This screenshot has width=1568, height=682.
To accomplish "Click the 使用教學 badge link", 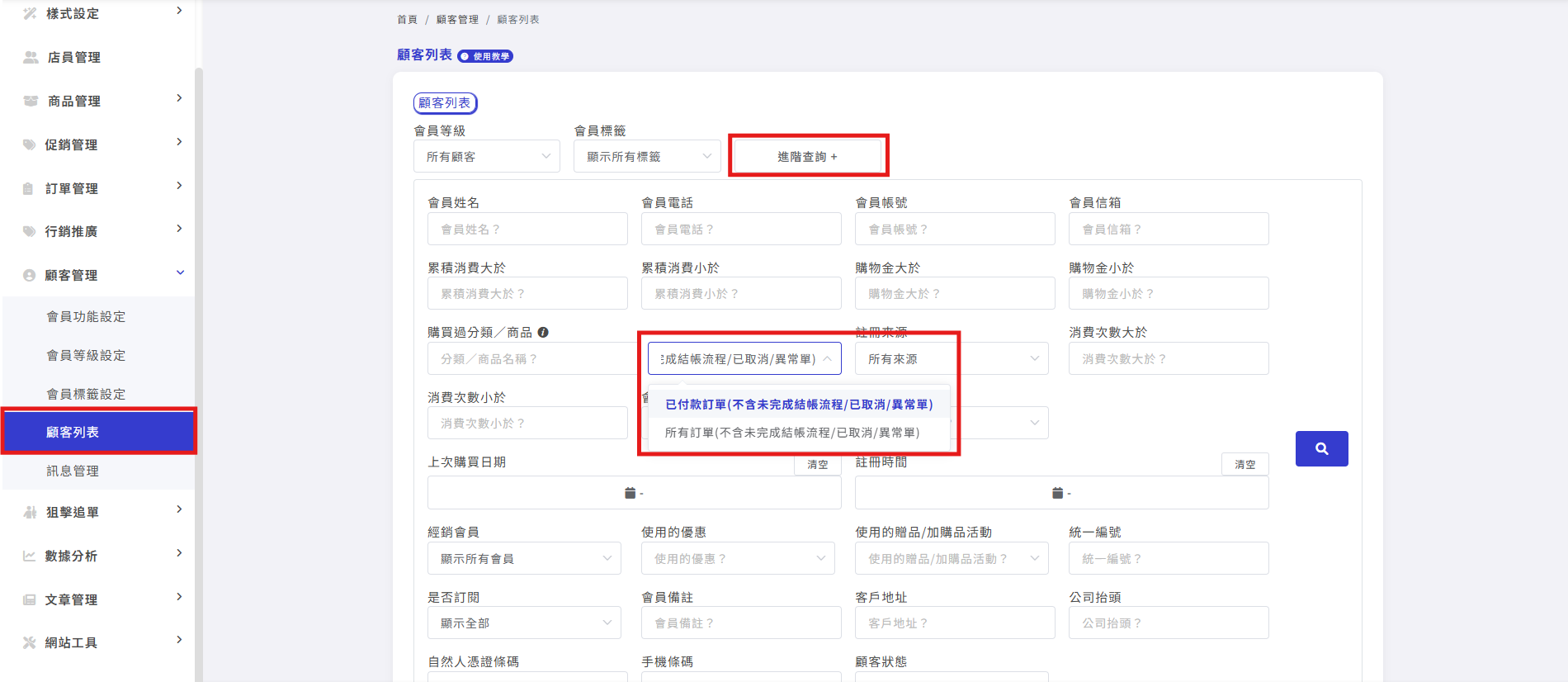I will tap(485, 56).
